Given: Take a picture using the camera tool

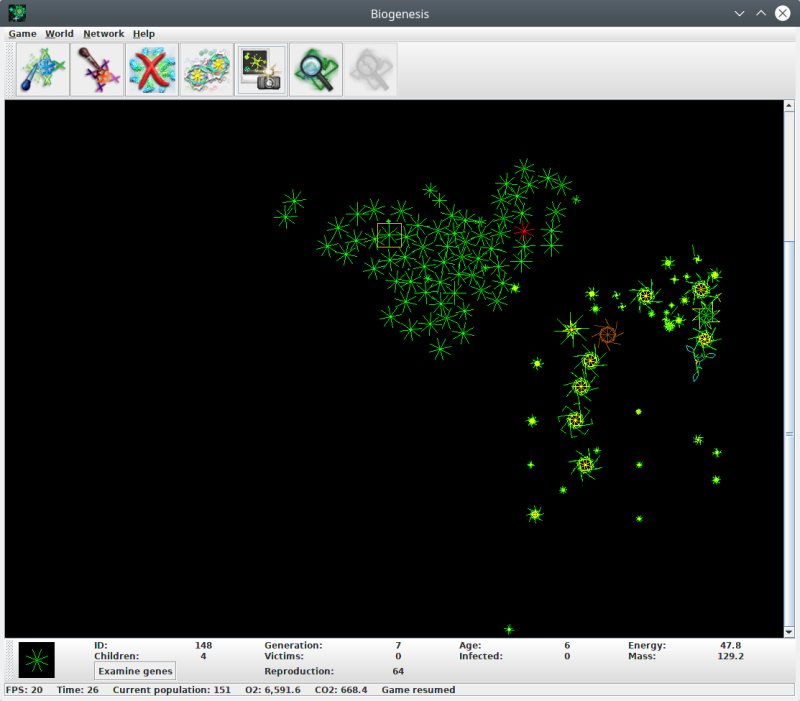Looking at the screenshot, I should click(260, 68).
